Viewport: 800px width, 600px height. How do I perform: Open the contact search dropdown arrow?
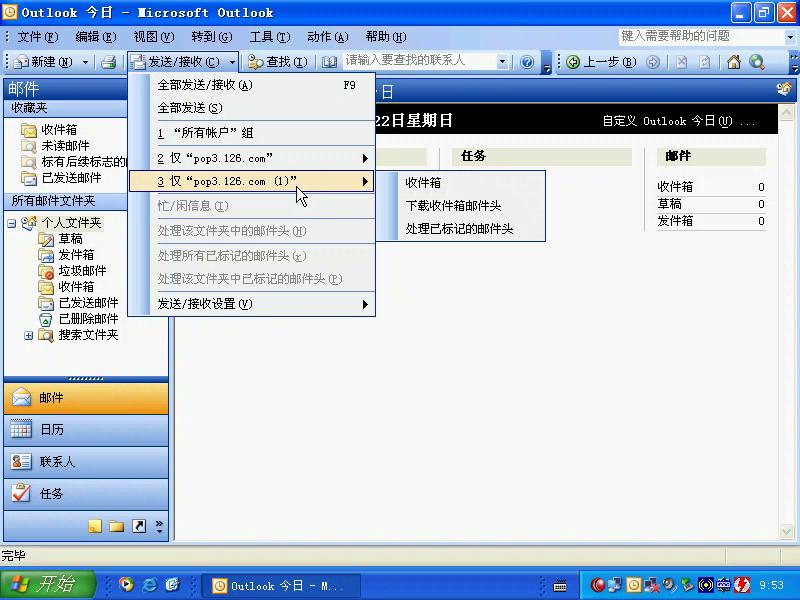tap(503, 62)
